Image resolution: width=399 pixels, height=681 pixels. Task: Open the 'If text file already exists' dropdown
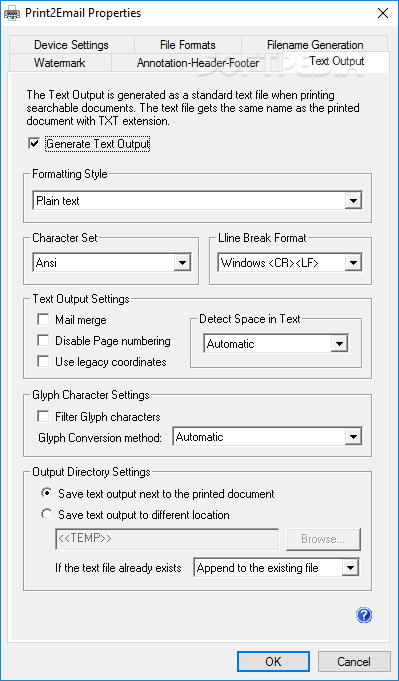click(277, 568)
